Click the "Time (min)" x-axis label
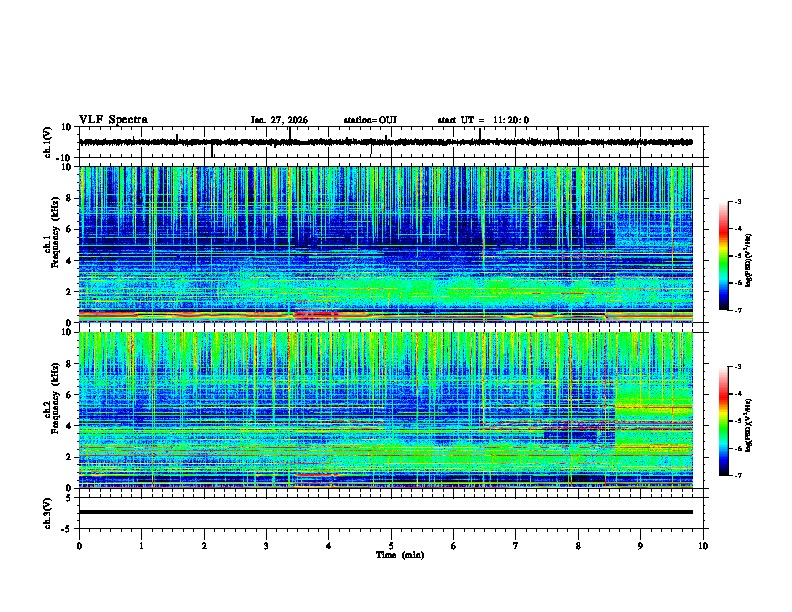This screenshot has width=792, height=612. coord(400,555)
